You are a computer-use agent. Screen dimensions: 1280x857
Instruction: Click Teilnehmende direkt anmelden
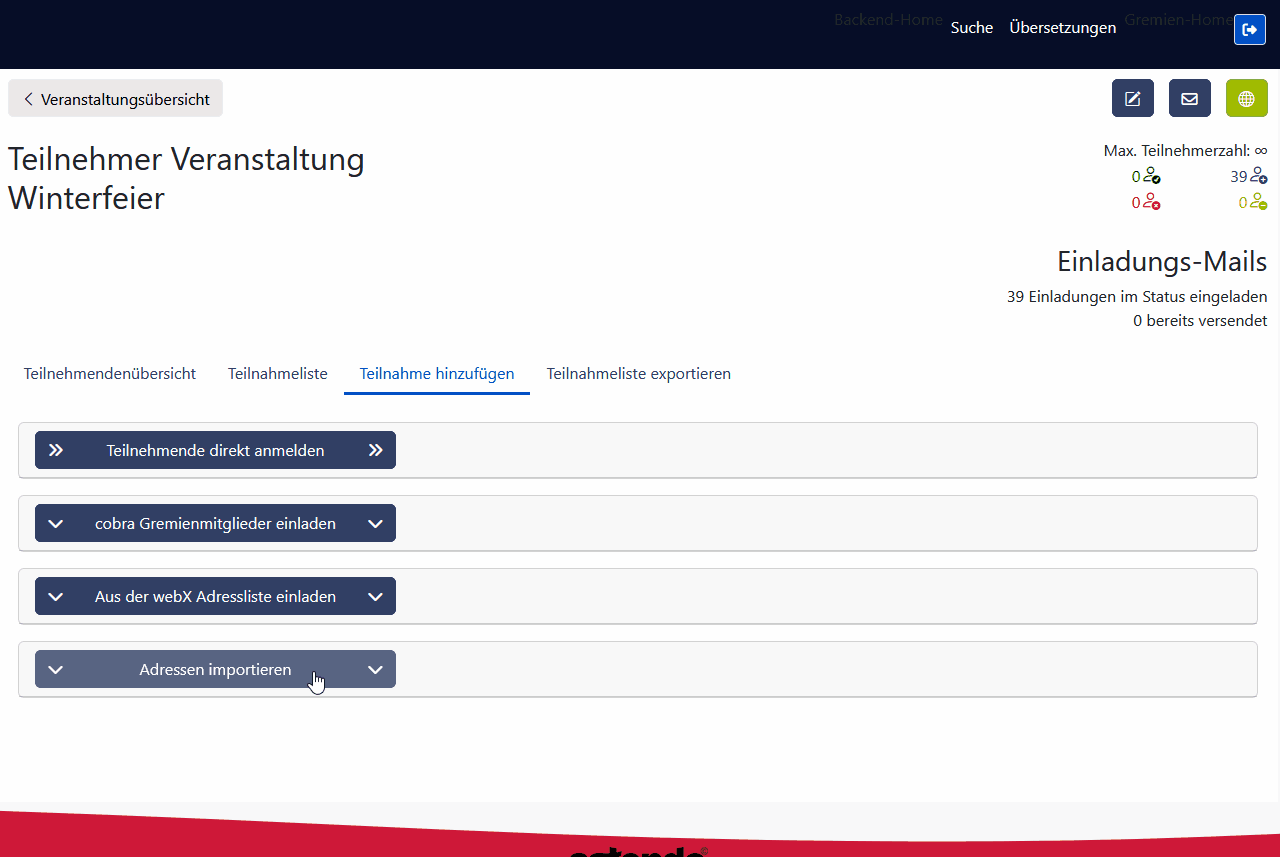click(215, 450)
